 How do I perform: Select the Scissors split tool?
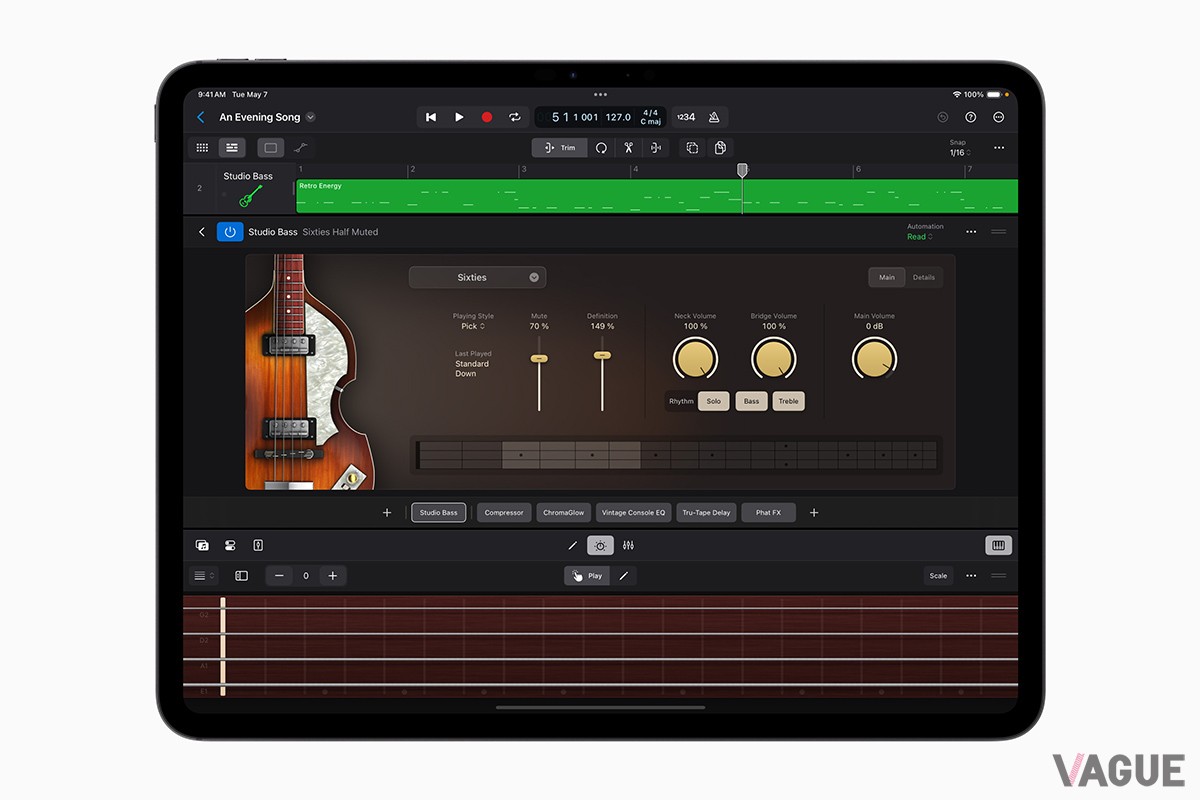pyautogui.click(x=628, y=147)
